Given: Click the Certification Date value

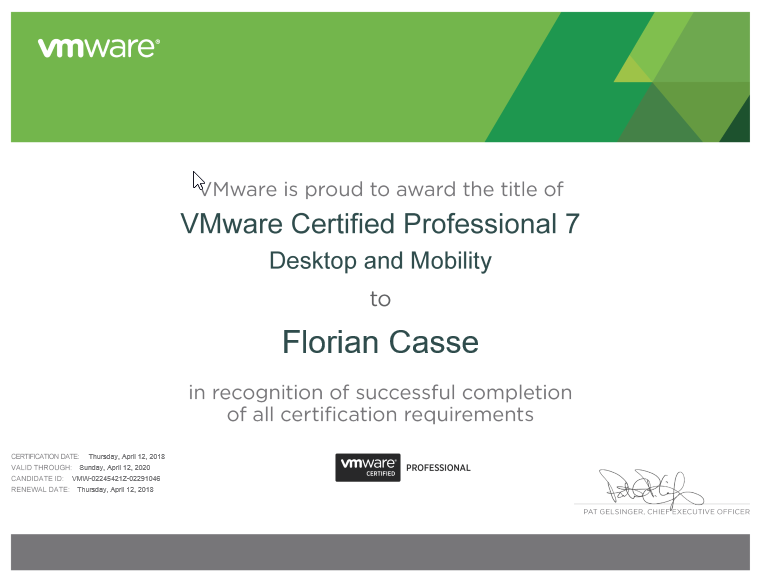Looking at the screenshot, I should (126, 456).
